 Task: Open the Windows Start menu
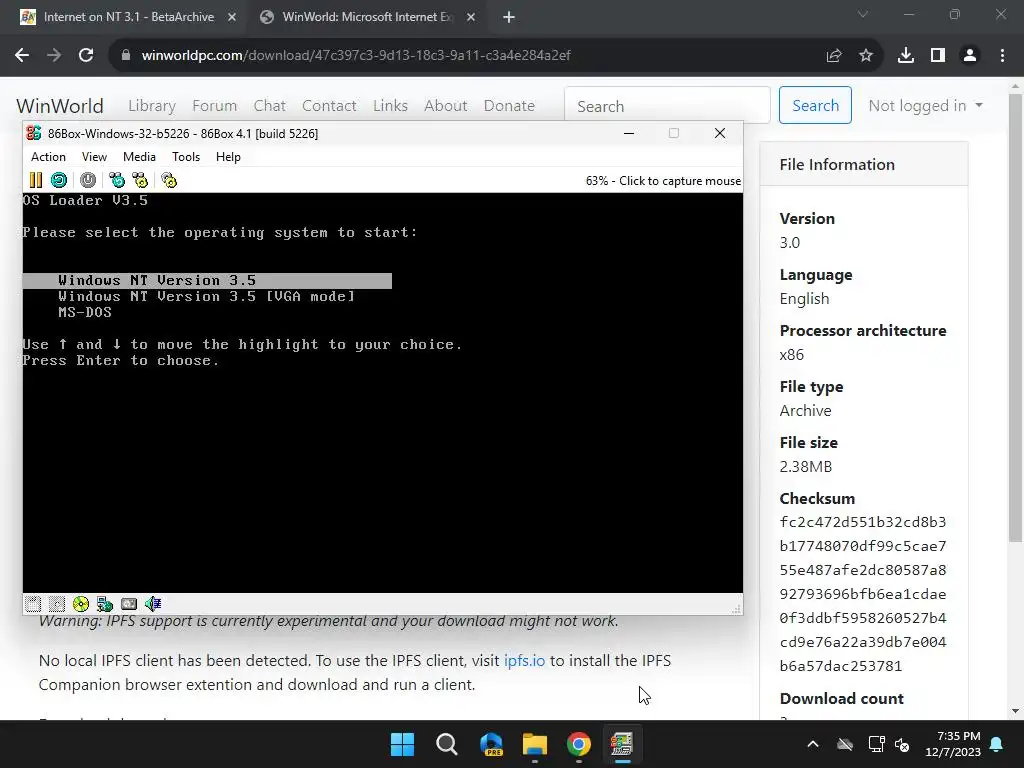[x=402, y=744]
